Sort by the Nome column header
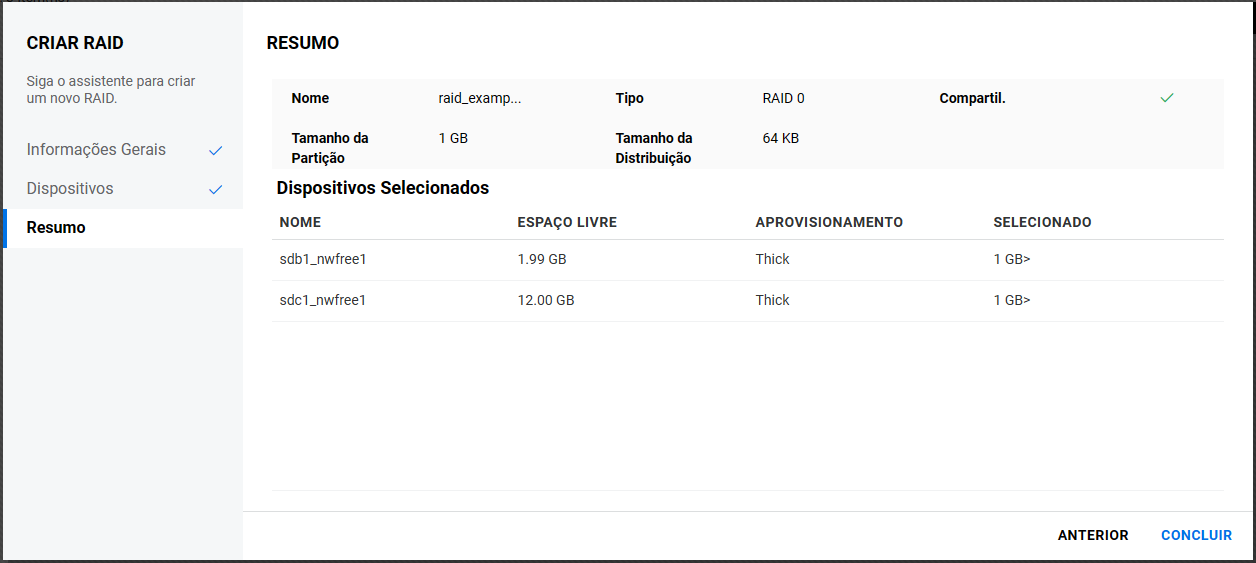 tap(300, 223)
